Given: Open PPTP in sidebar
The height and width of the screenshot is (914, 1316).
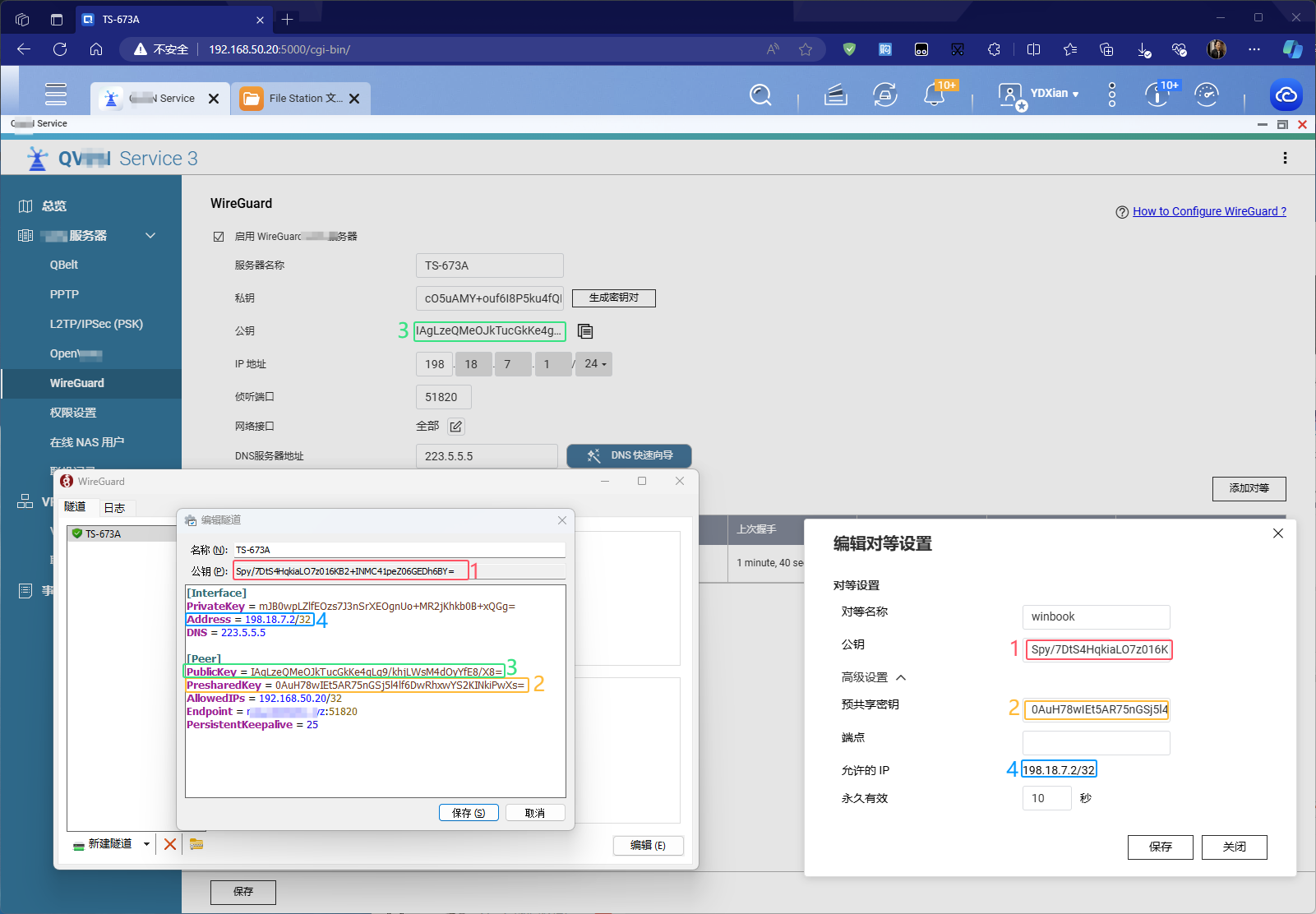Looking at the screenshot, I should point(64,294).
